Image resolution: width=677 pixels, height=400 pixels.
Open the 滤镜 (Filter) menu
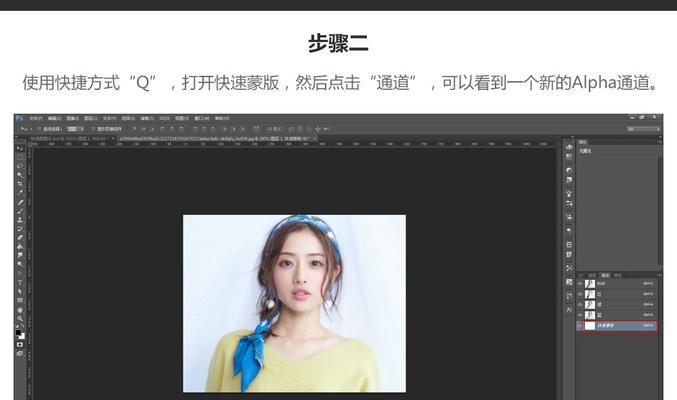pos(147,118)
